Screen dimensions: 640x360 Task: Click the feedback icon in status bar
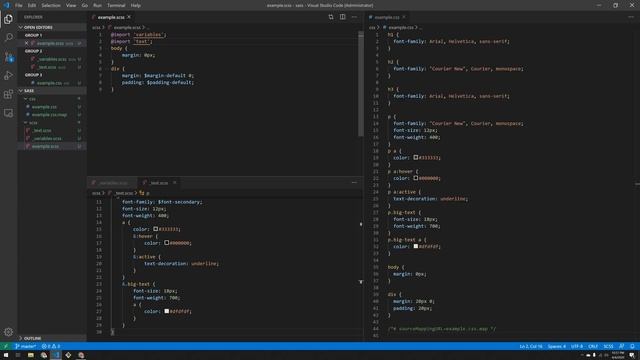(x=621, y=346)
